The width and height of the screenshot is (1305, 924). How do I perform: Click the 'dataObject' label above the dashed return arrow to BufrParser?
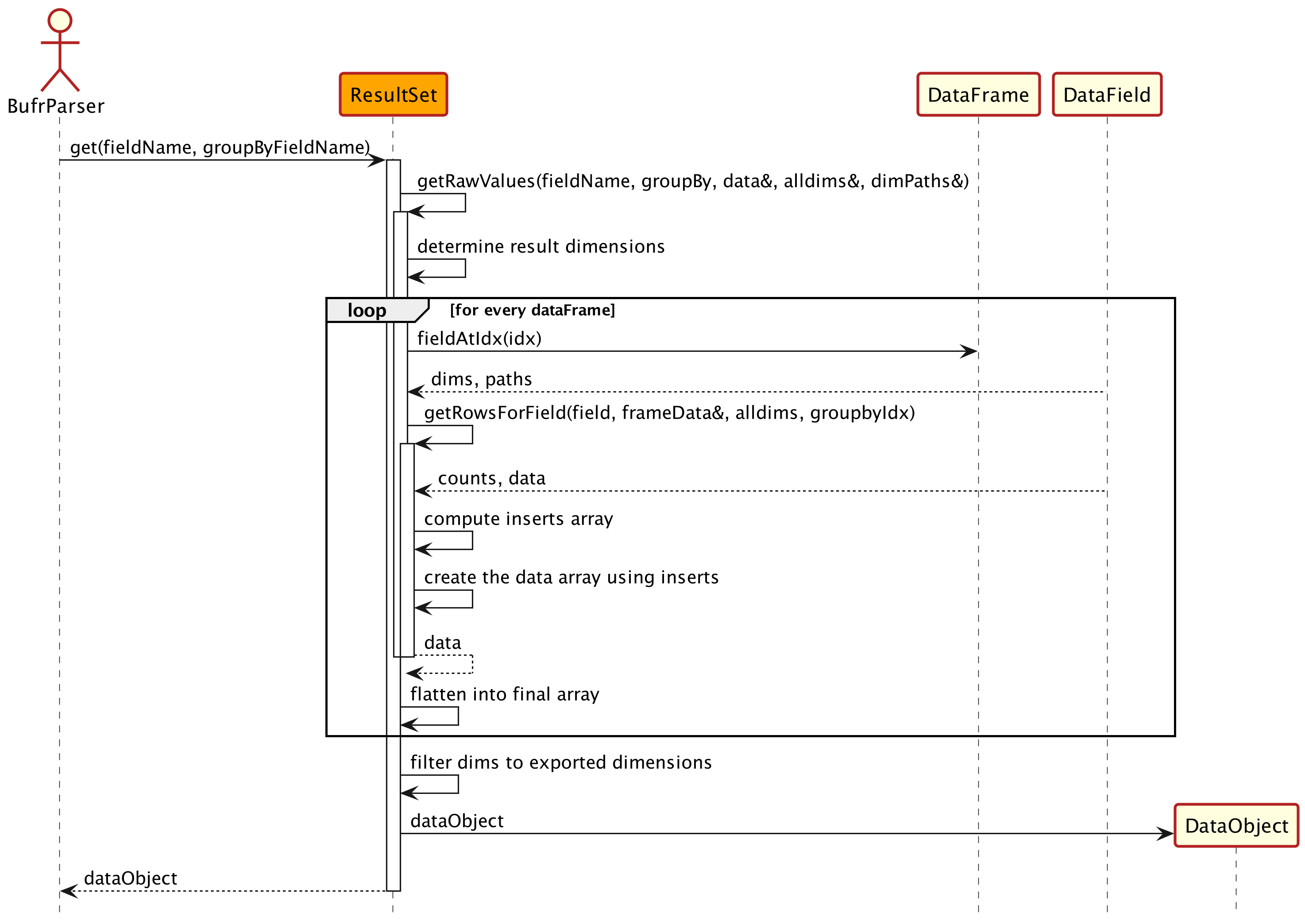pos(130,878)
